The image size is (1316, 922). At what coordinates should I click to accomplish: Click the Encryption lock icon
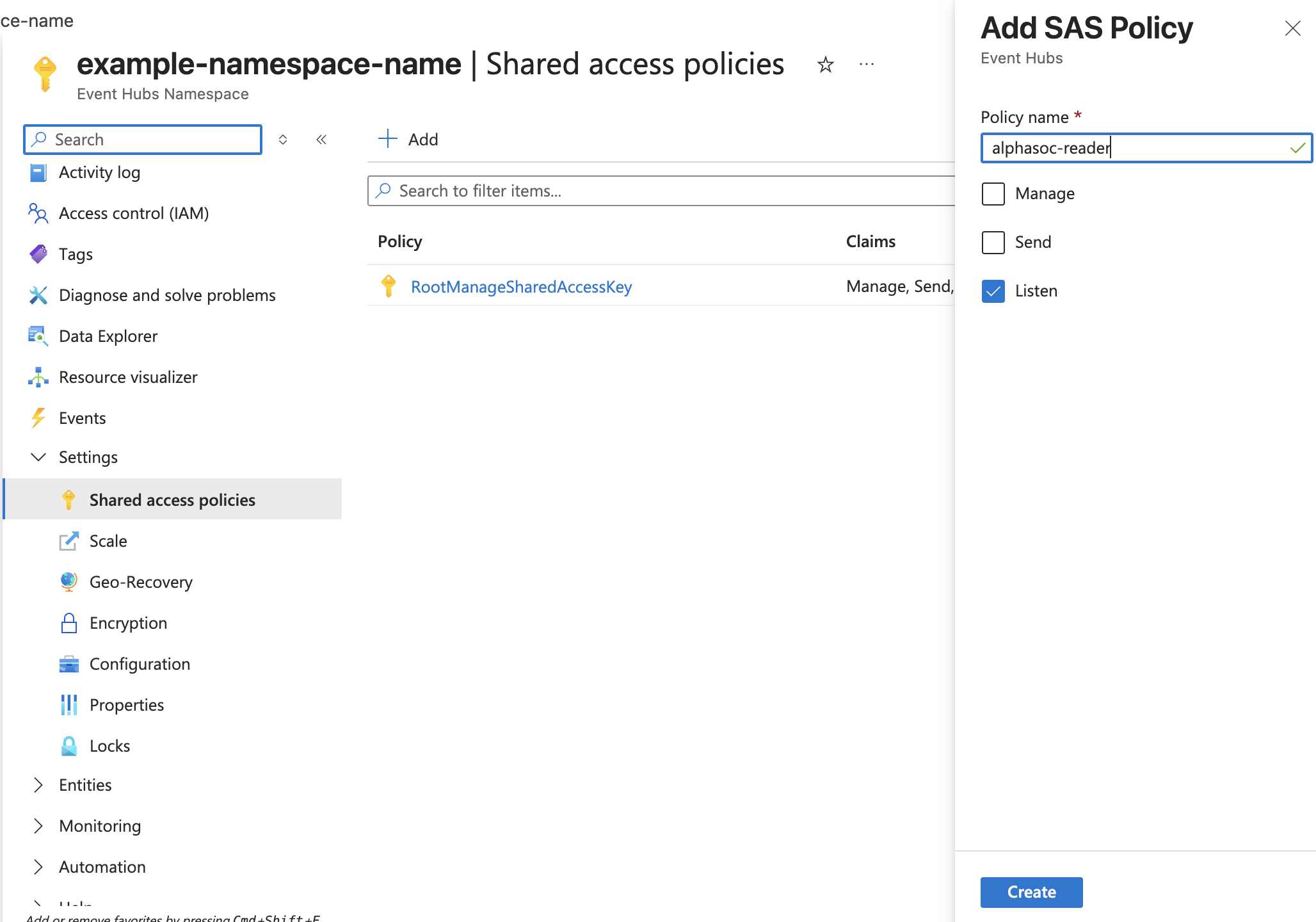coord(68,623)
